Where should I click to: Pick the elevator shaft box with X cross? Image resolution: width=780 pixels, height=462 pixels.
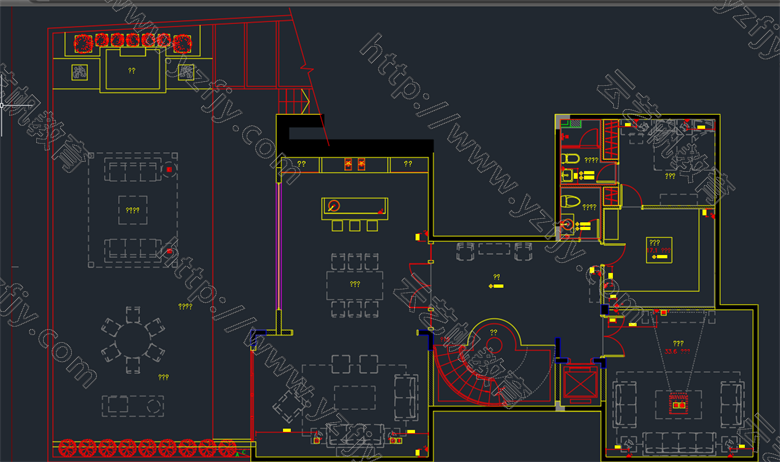[580, 384]
